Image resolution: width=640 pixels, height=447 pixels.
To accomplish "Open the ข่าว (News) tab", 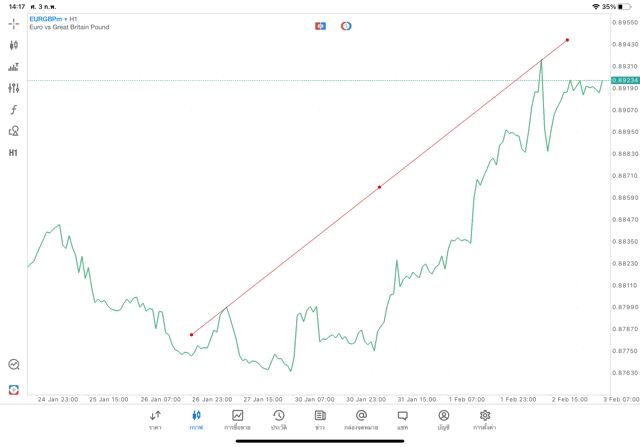I will pos(320,419).
